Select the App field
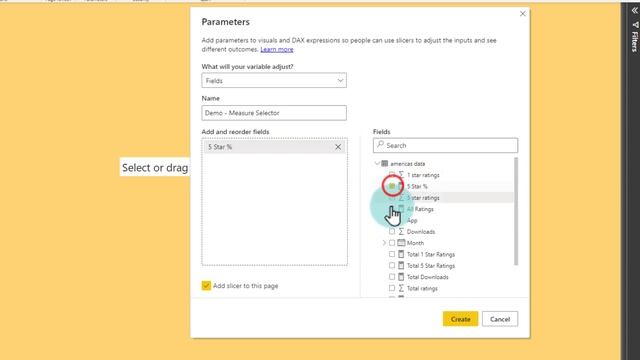The width and height of the screenshot is (640, 360). 412,220
